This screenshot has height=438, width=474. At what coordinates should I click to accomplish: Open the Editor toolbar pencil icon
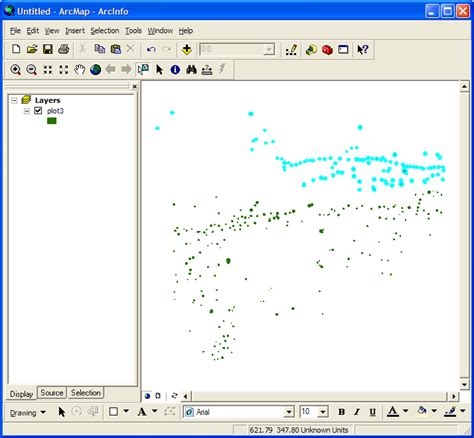pos(291,50)
